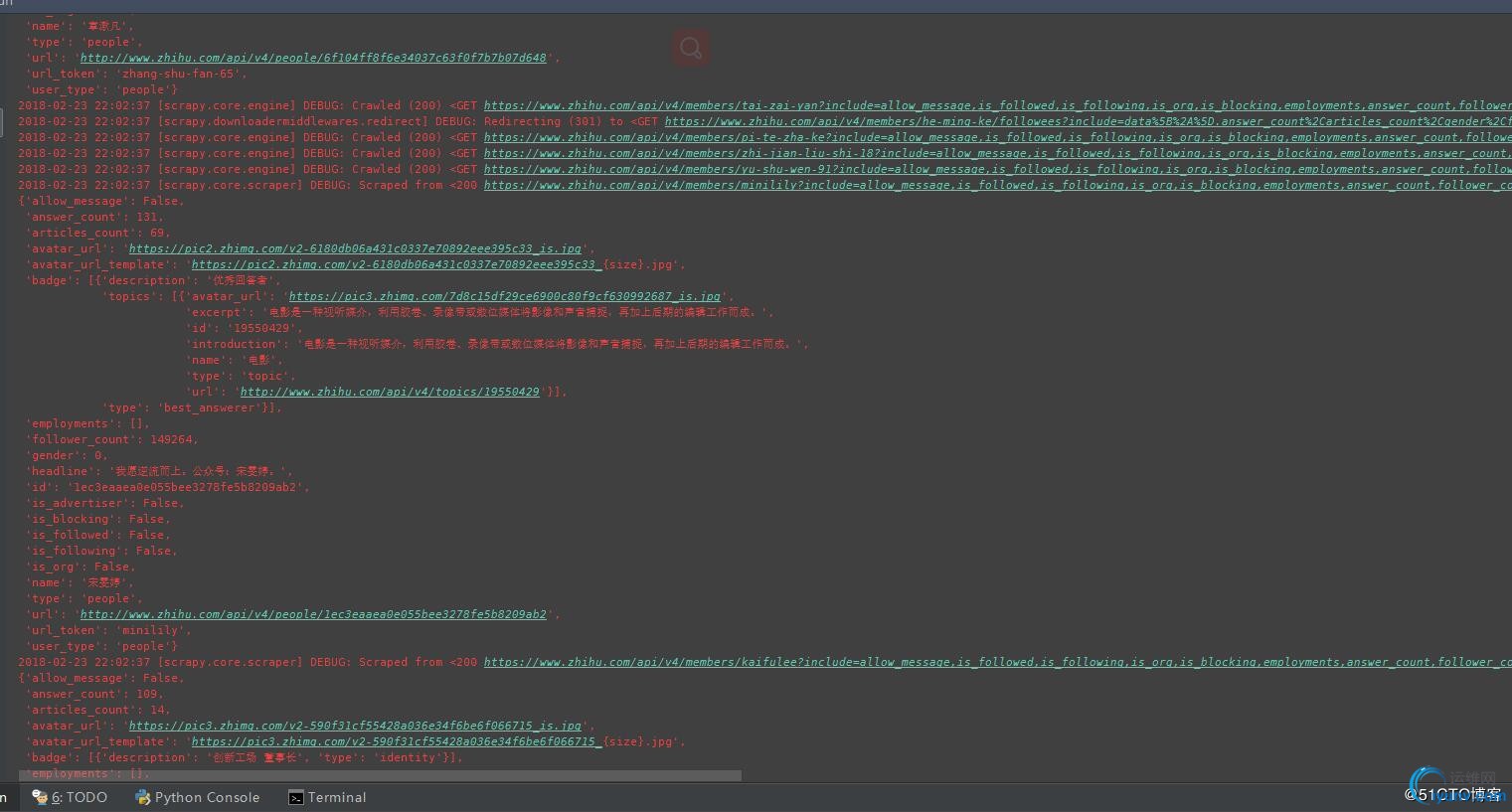Click the 'url_token': 'zhang-shu-fan-65' line
Viewport: 1512px width, 812px height.
pyautogui.click(x=136, y=74)
